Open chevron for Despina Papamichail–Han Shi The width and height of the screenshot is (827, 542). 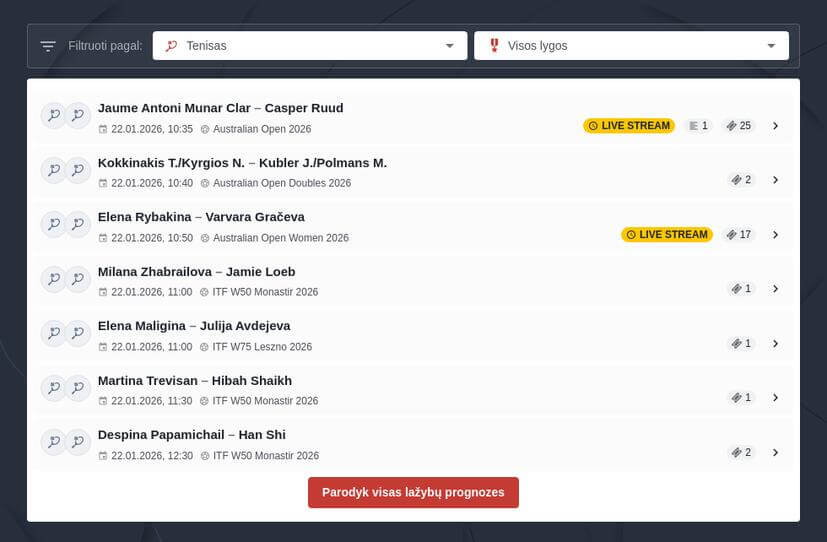[776, 453]
